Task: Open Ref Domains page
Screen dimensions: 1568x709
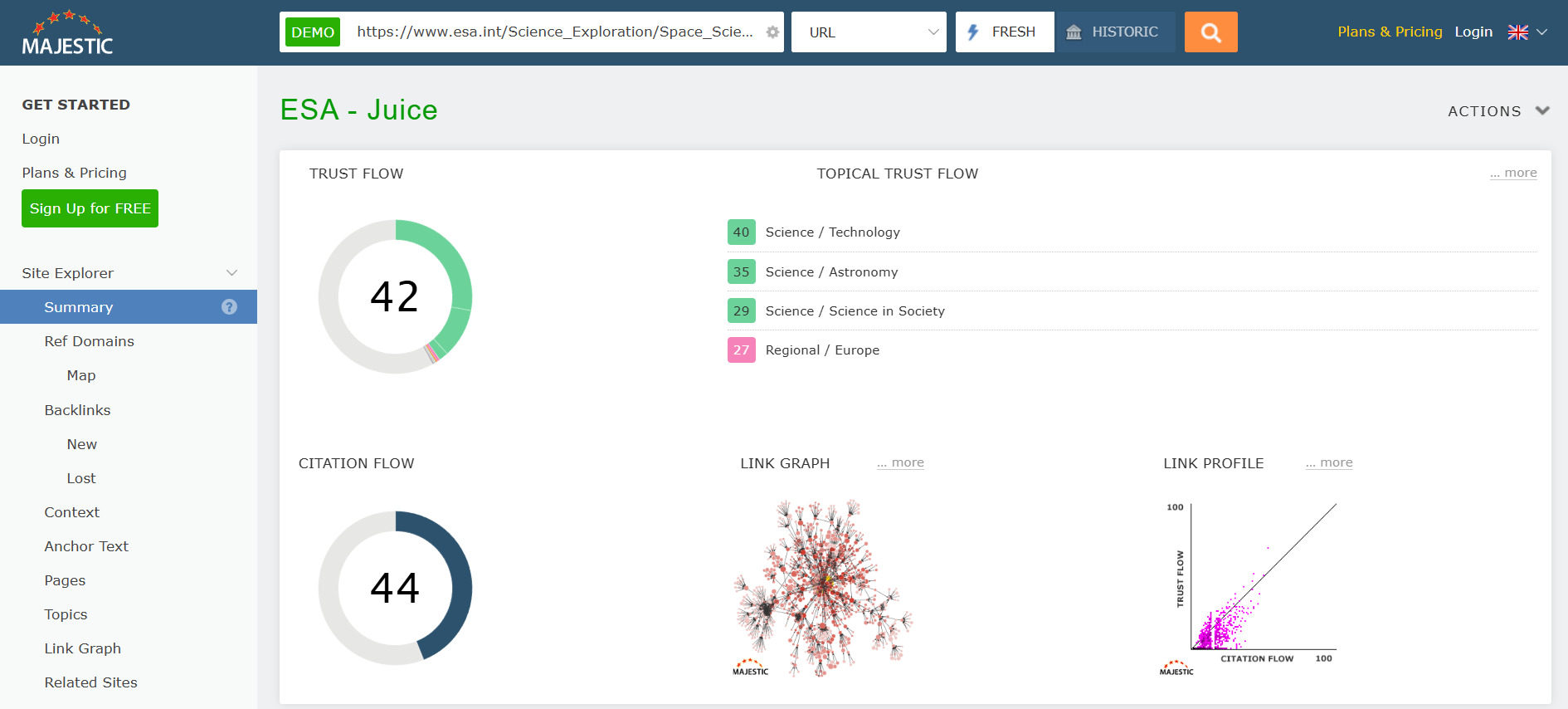Action: coord(90,341)
